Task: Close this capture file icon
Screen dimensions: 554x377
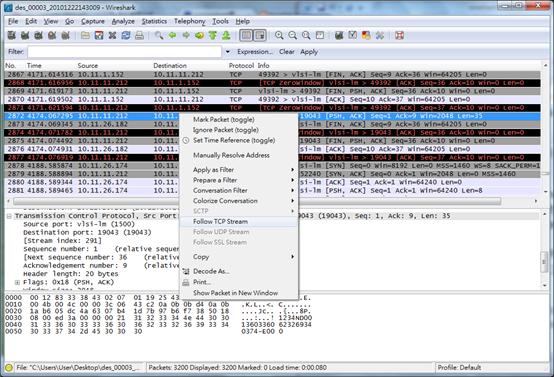Action: (x=112, y=35)
